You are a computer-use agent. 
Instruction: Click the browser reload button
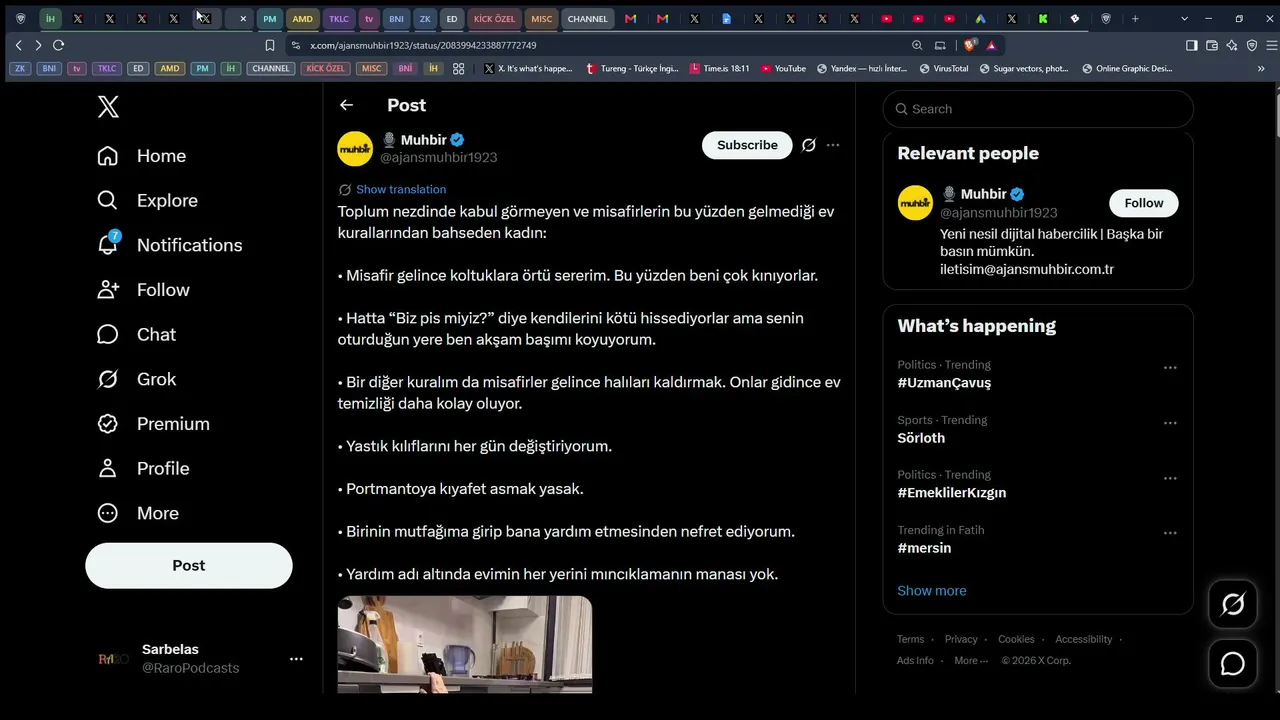58,45
